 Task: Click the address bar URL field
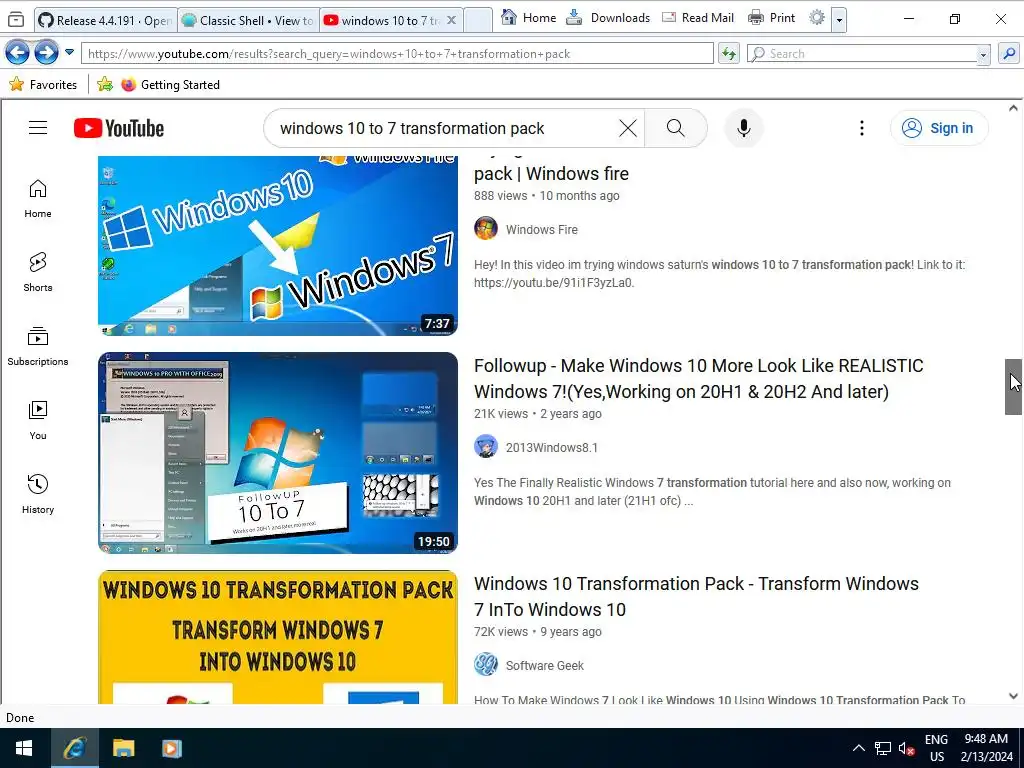click(397, 54)
